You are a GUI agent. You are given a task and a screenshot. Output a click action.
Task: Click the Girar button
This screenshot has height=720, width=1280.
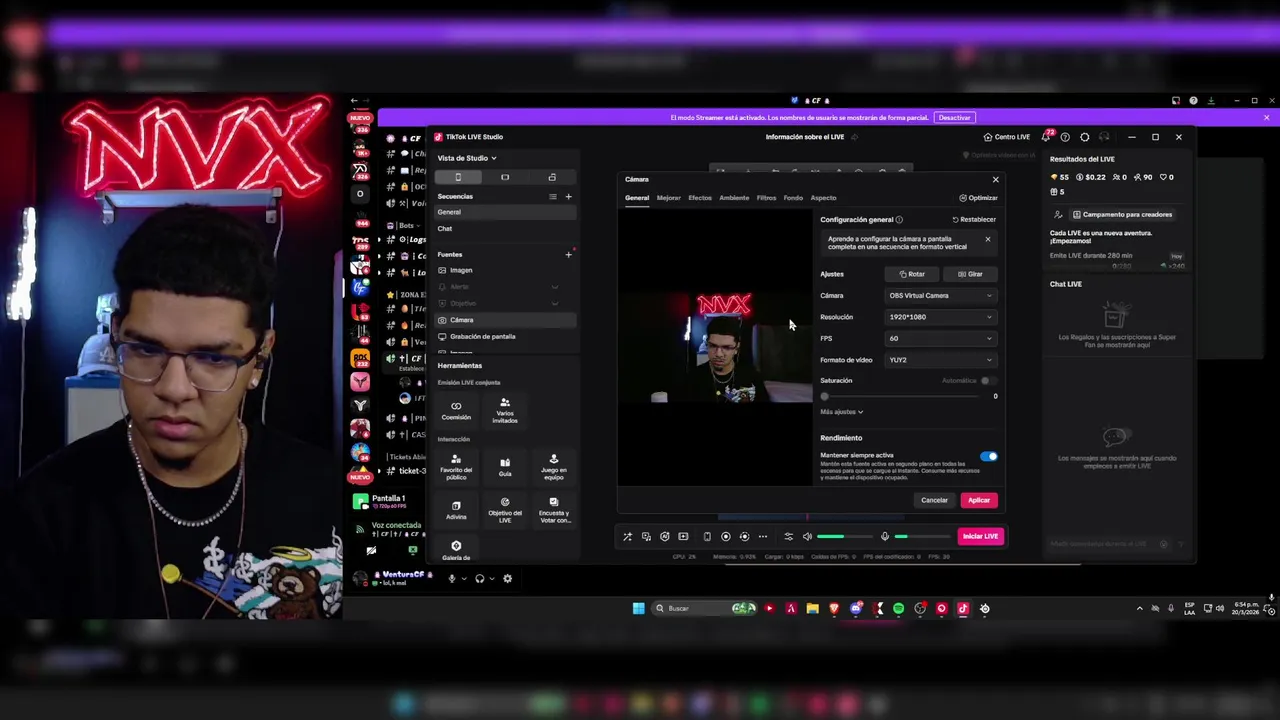970,274
